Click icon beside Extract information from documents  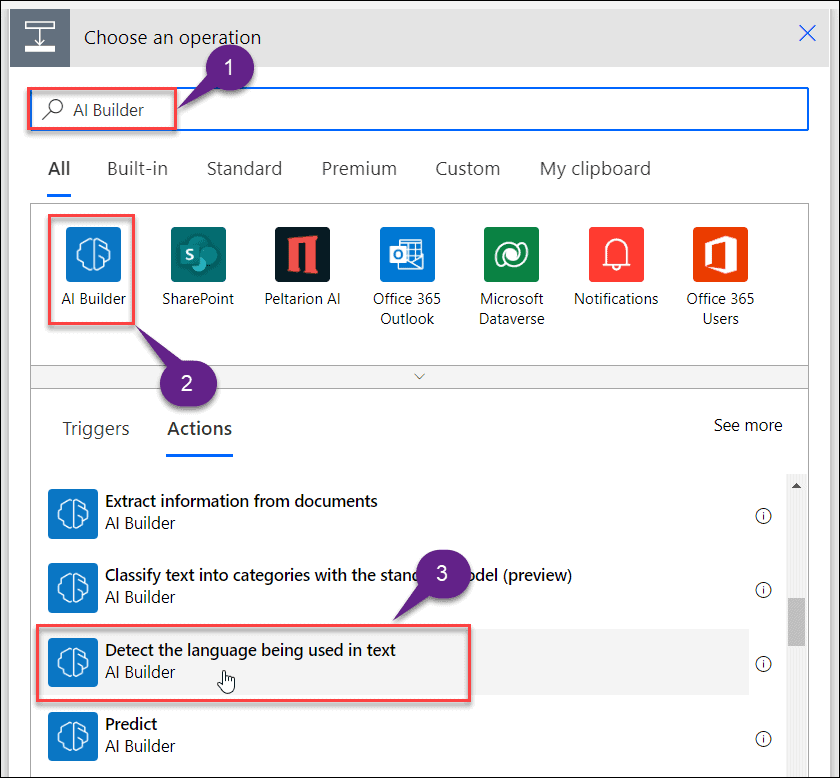click(73, 513)
